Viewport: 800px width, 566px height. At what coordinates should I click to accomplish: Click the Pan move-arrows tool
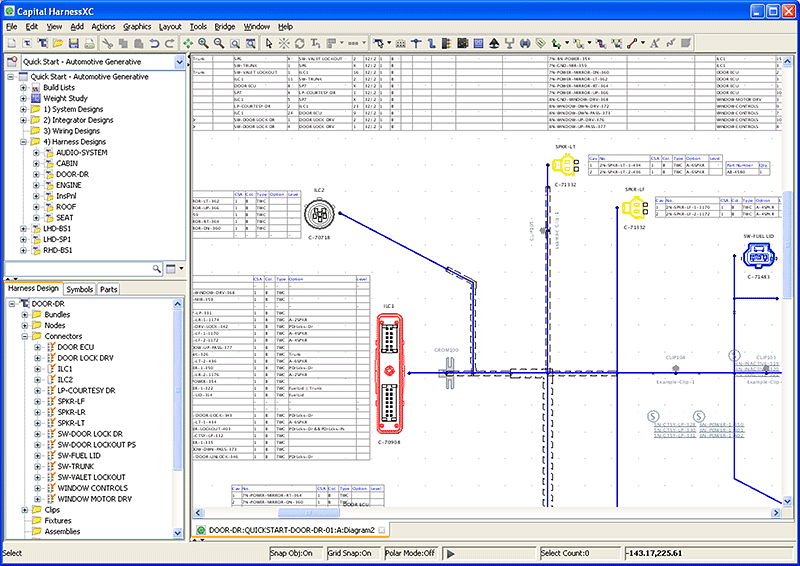point(187,43)
